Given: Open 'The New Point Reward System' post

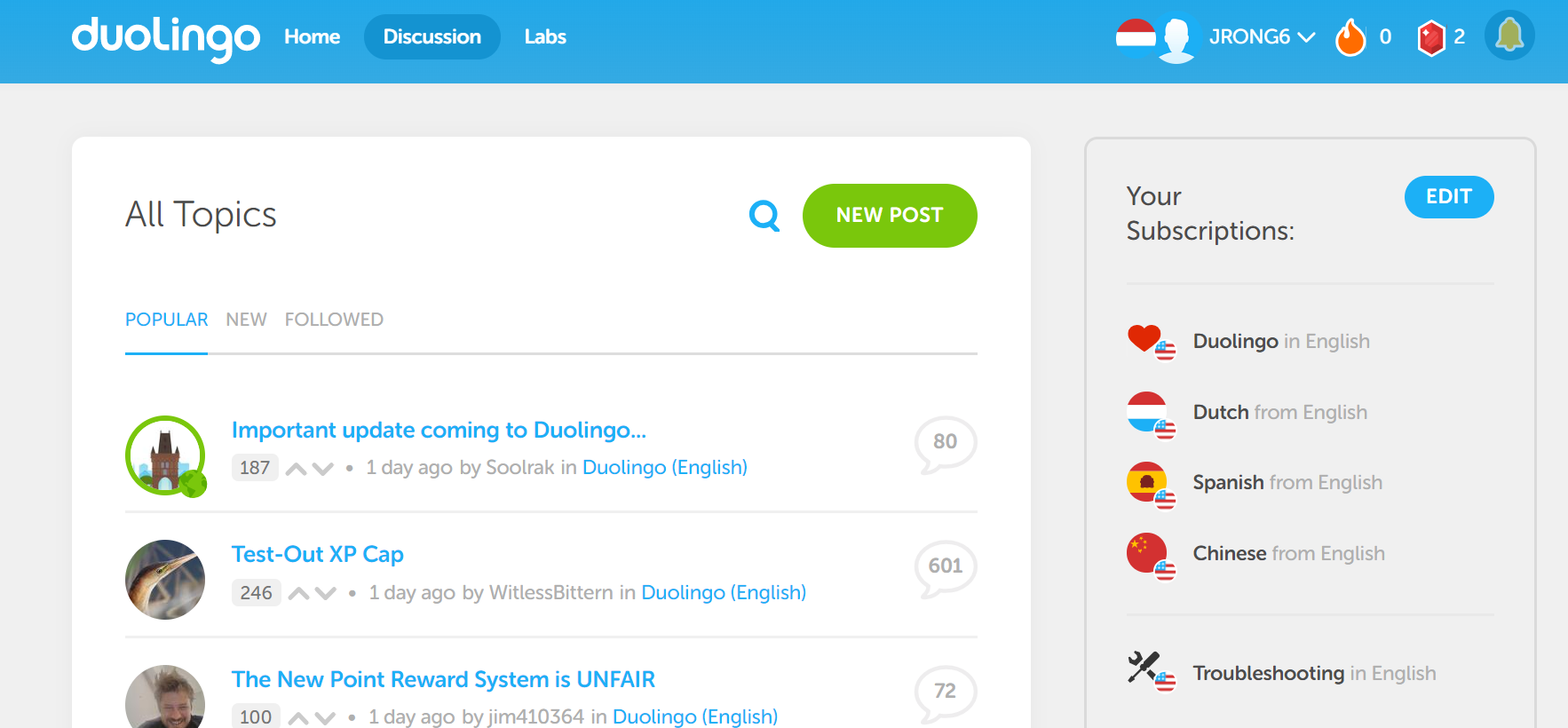Looking at the screenshot, I should (443, 679).
